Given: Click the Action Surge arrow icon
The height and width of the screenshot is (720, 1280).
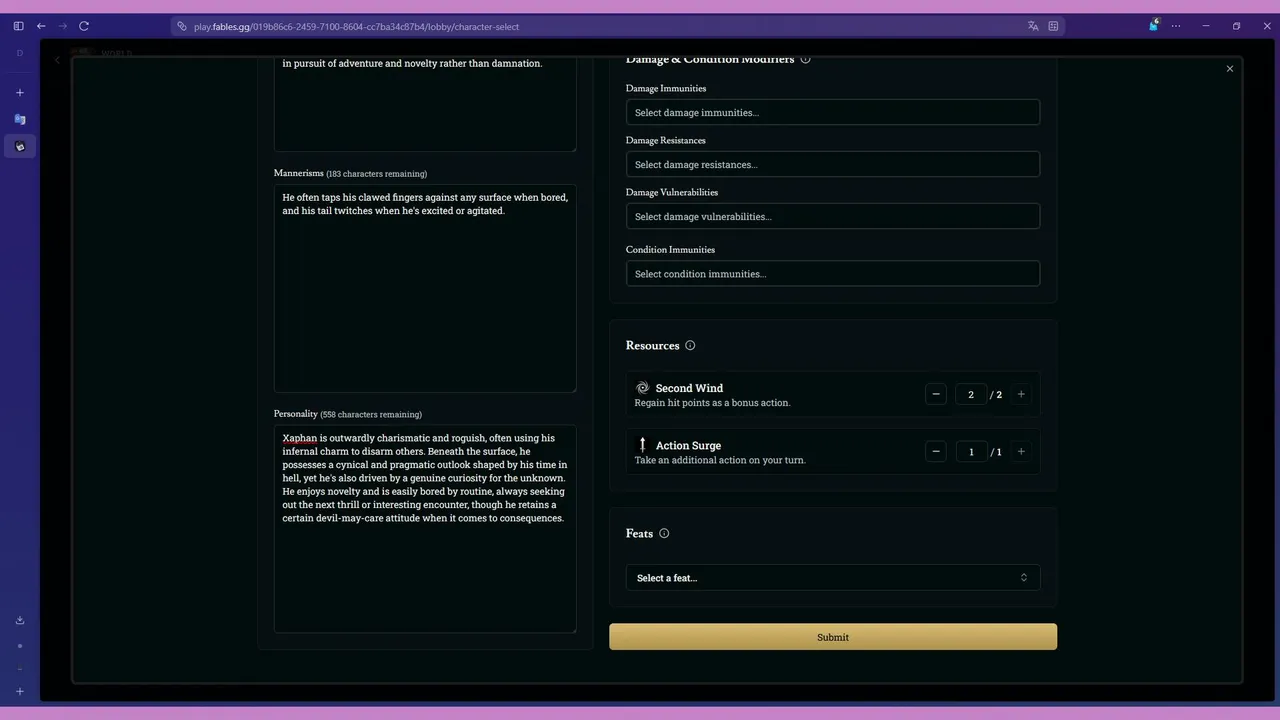Looking at the screenshot, I should coord(642,444).
